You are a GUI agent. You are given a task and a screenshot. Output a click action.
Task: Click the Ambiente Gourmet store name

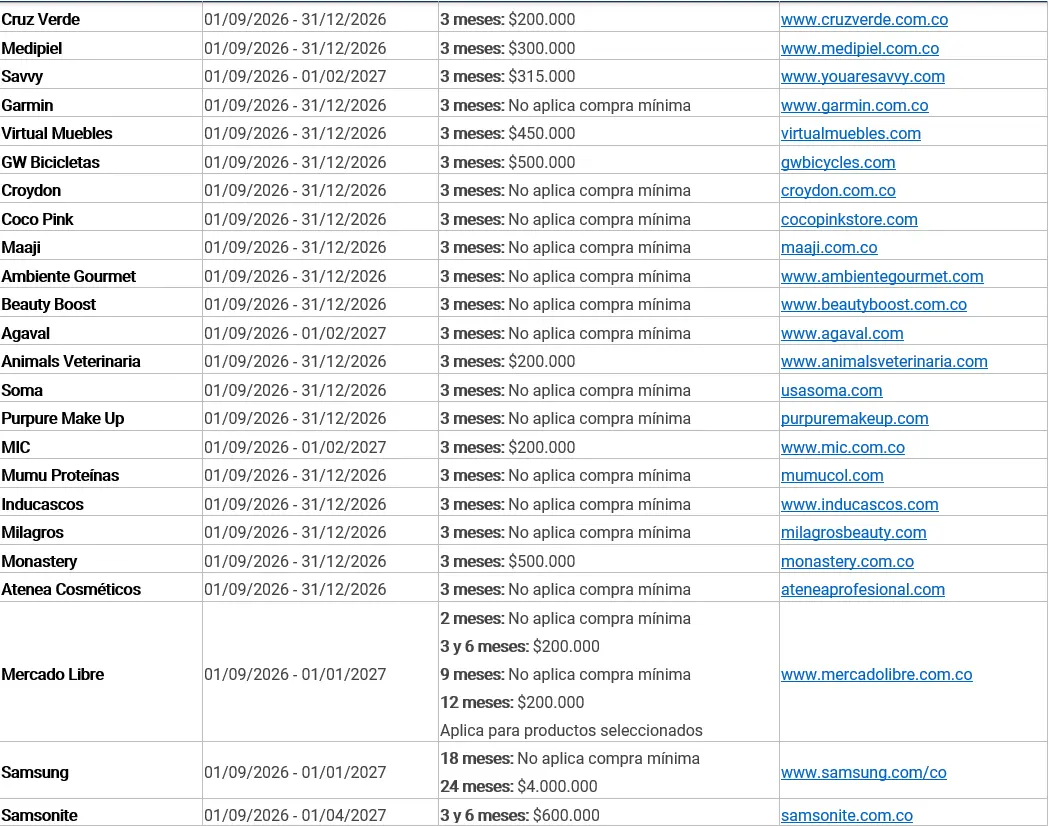68,276
